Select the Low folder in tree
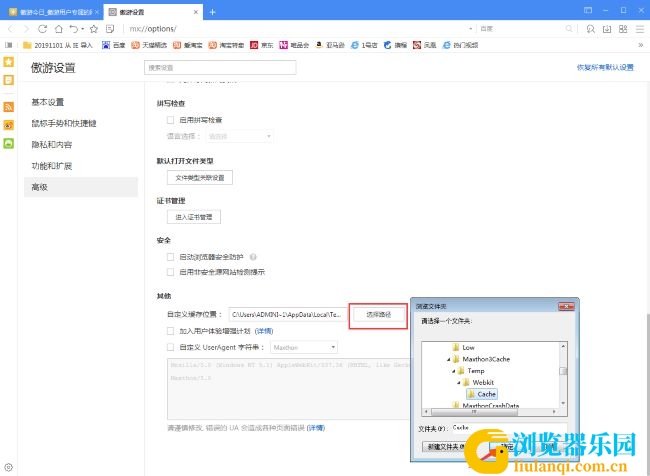The width and height of the screenshot is (650, 476). click(x=463, y=347)
